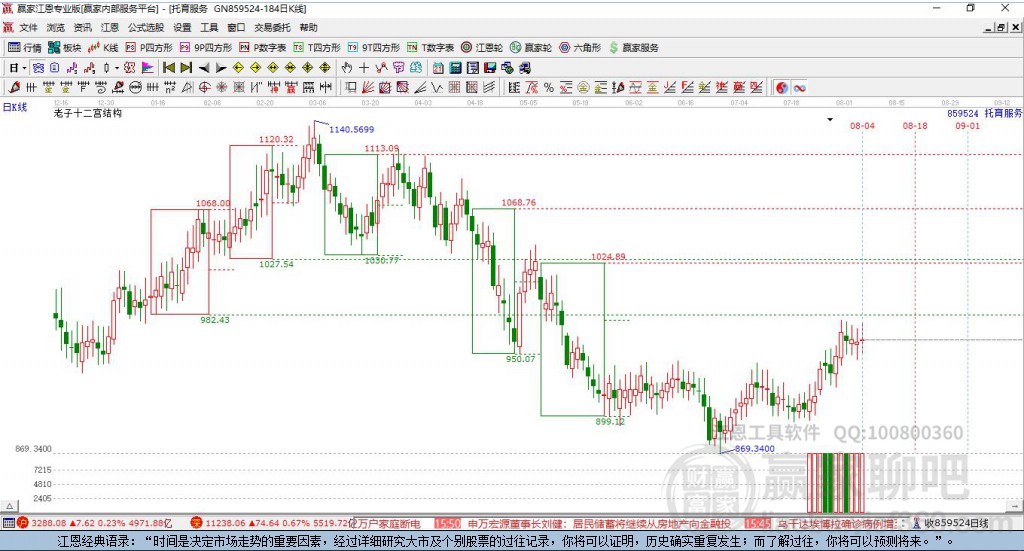Restore the inner chart window

1001,27
